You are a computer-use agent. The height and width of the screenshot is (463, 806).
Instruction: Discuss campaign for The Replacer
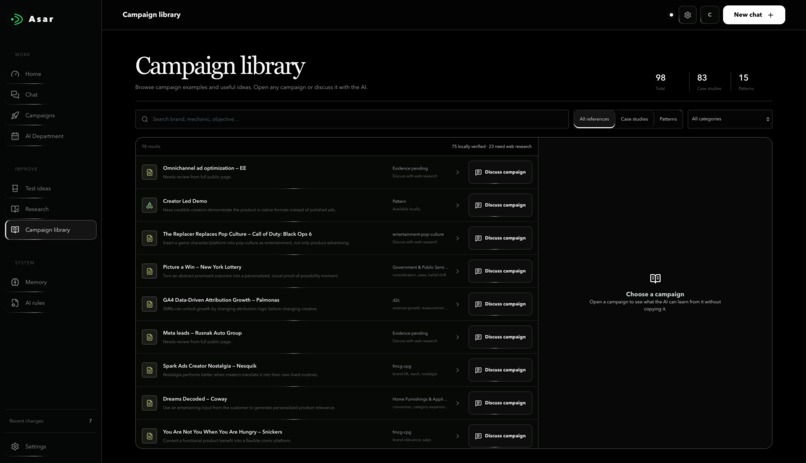pyautogui.click(x=500, y=238)
